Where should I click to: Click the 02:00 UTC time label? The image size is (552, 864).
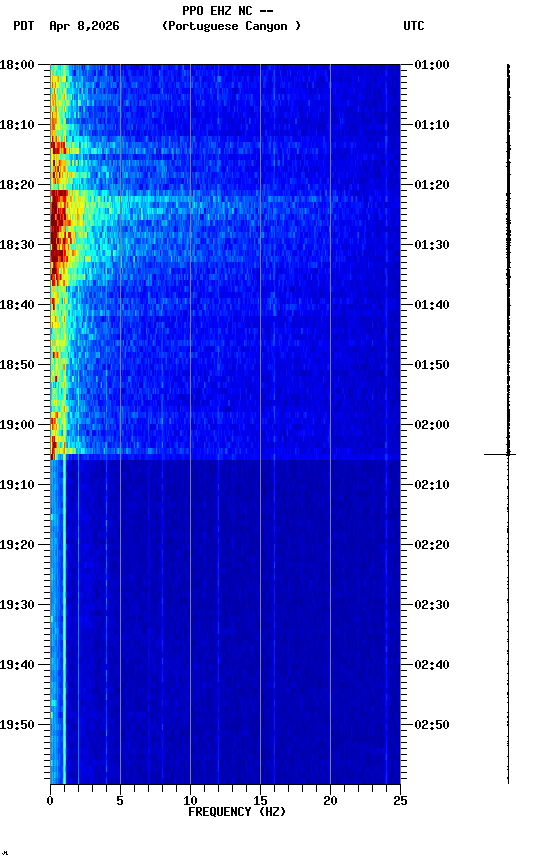tap(432, 425)
